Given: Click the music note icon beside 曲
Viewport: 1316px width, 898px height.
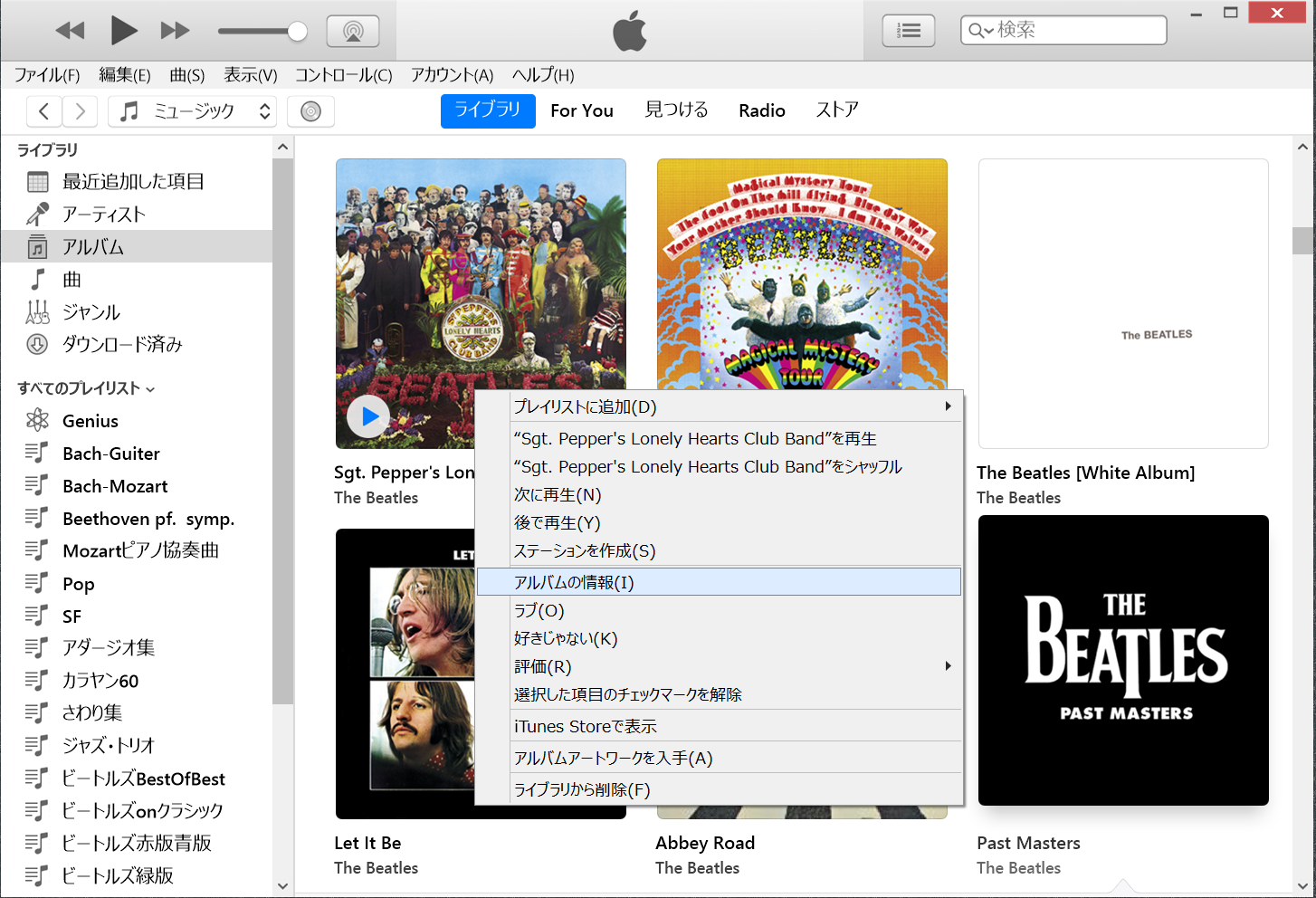Looking at the screenshot, I should pos(38,279).
